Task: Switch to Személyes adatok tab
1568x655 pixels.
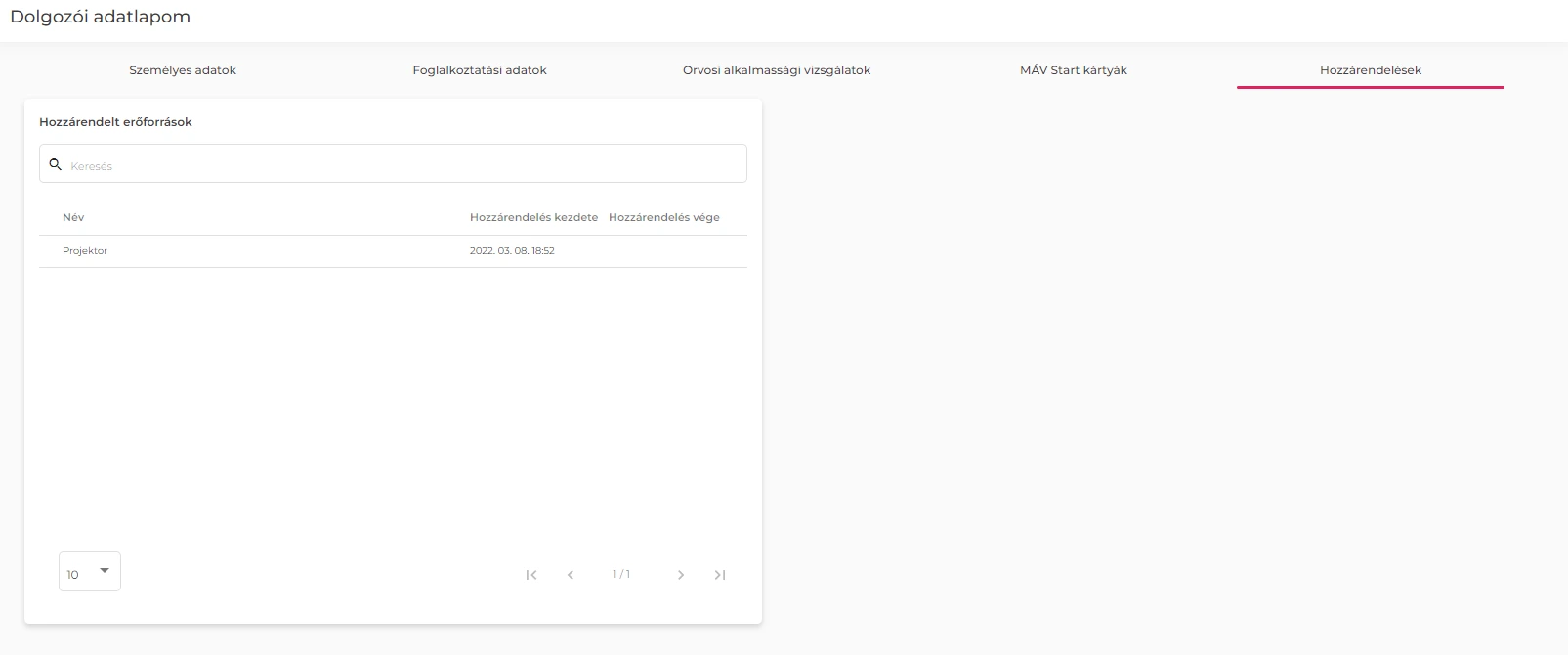Action: 183,70
